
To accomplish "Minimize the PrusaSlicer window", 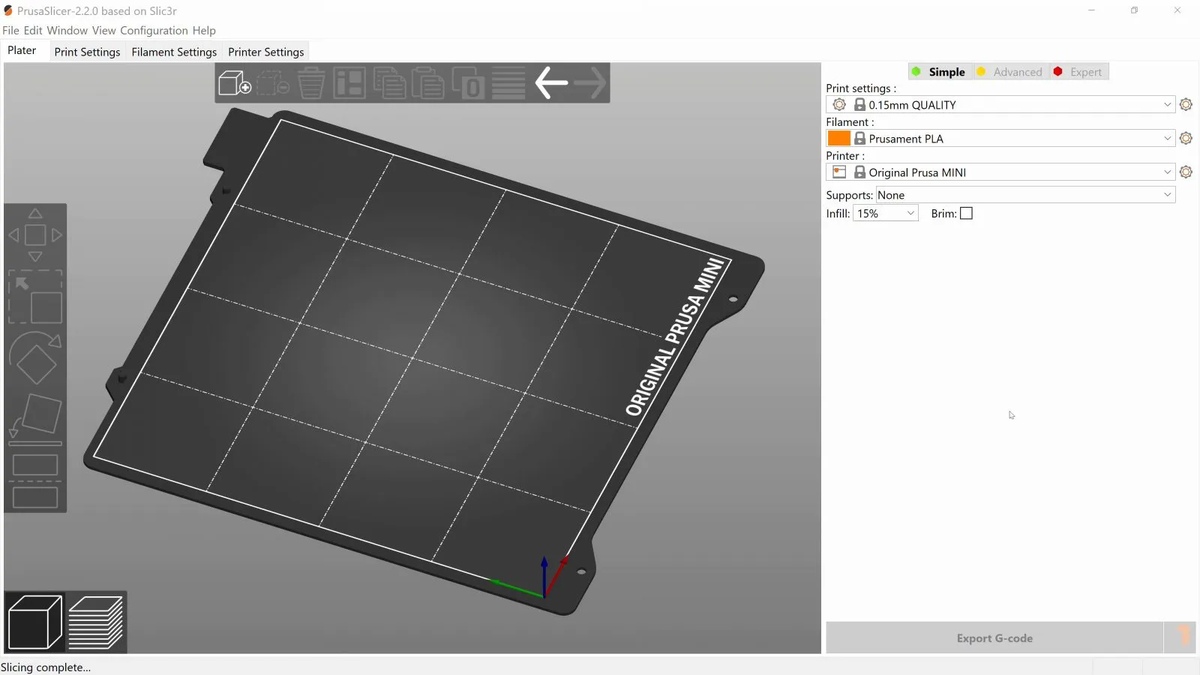I will point(1091,10).
